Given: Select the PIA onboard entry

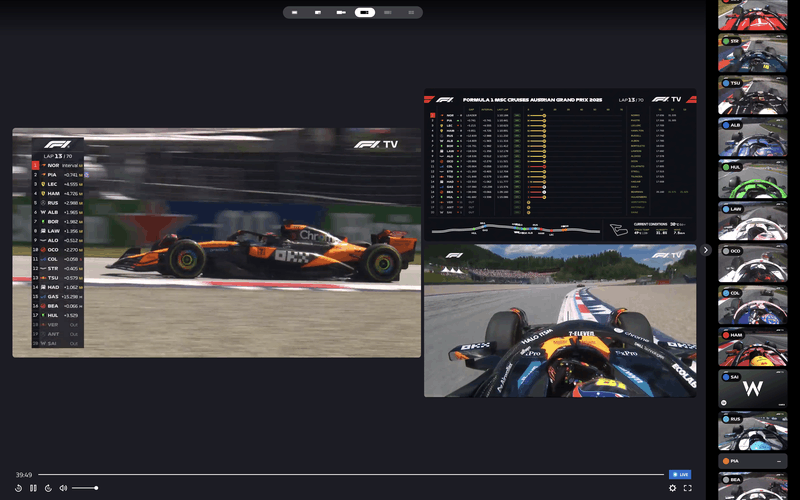Looking at the screenshot, I should (753, 461).
